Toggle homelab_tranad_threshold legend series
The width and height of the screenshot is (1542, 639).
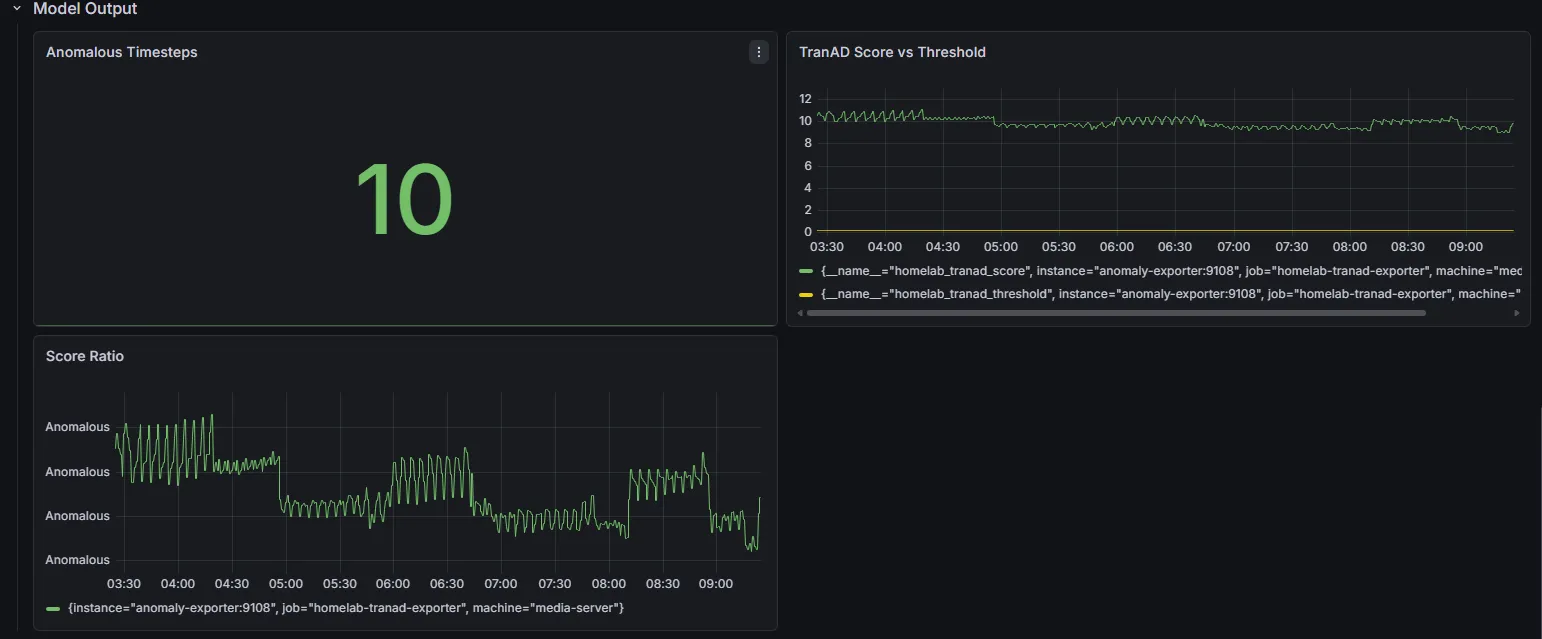click(x=1170, y=294)
